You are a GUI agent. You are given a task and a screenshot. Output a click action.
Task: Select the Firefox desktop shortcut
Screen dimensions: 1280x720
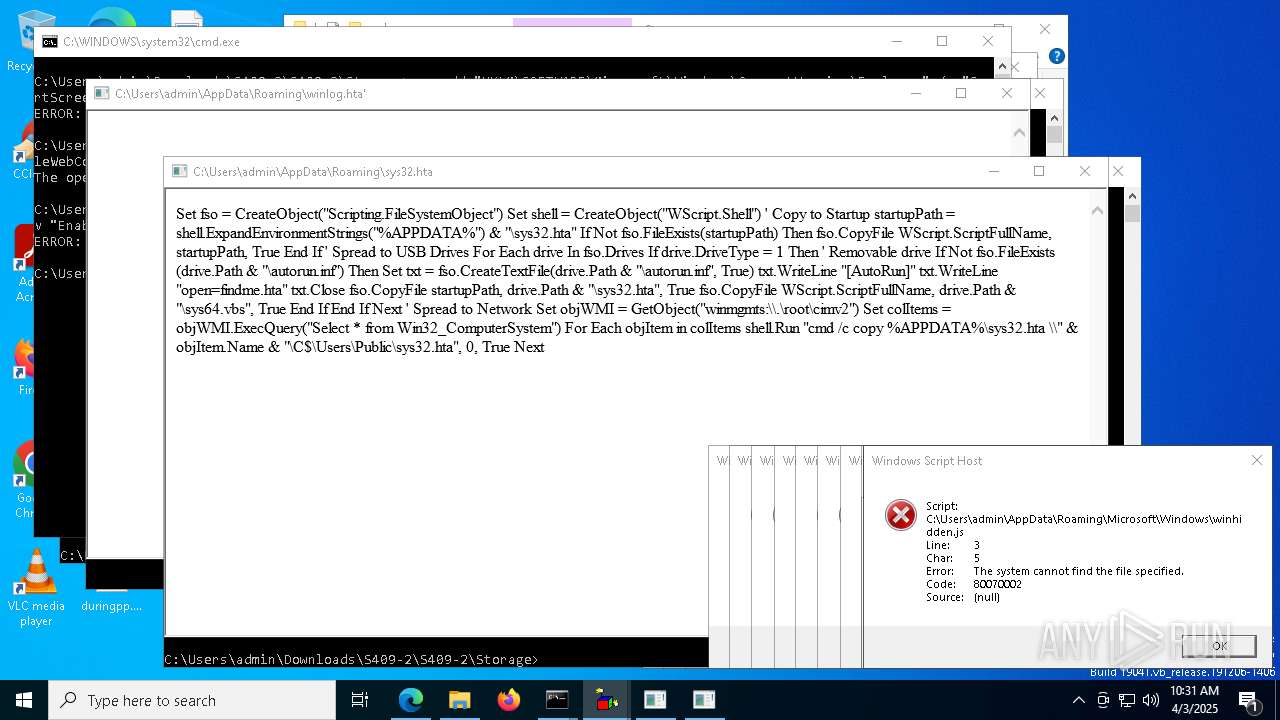point(25,365)
